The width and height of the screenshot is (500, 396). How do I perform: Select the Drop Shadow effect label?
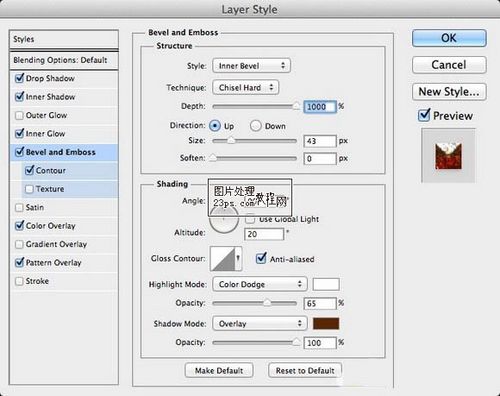click(x=50, y=78)
